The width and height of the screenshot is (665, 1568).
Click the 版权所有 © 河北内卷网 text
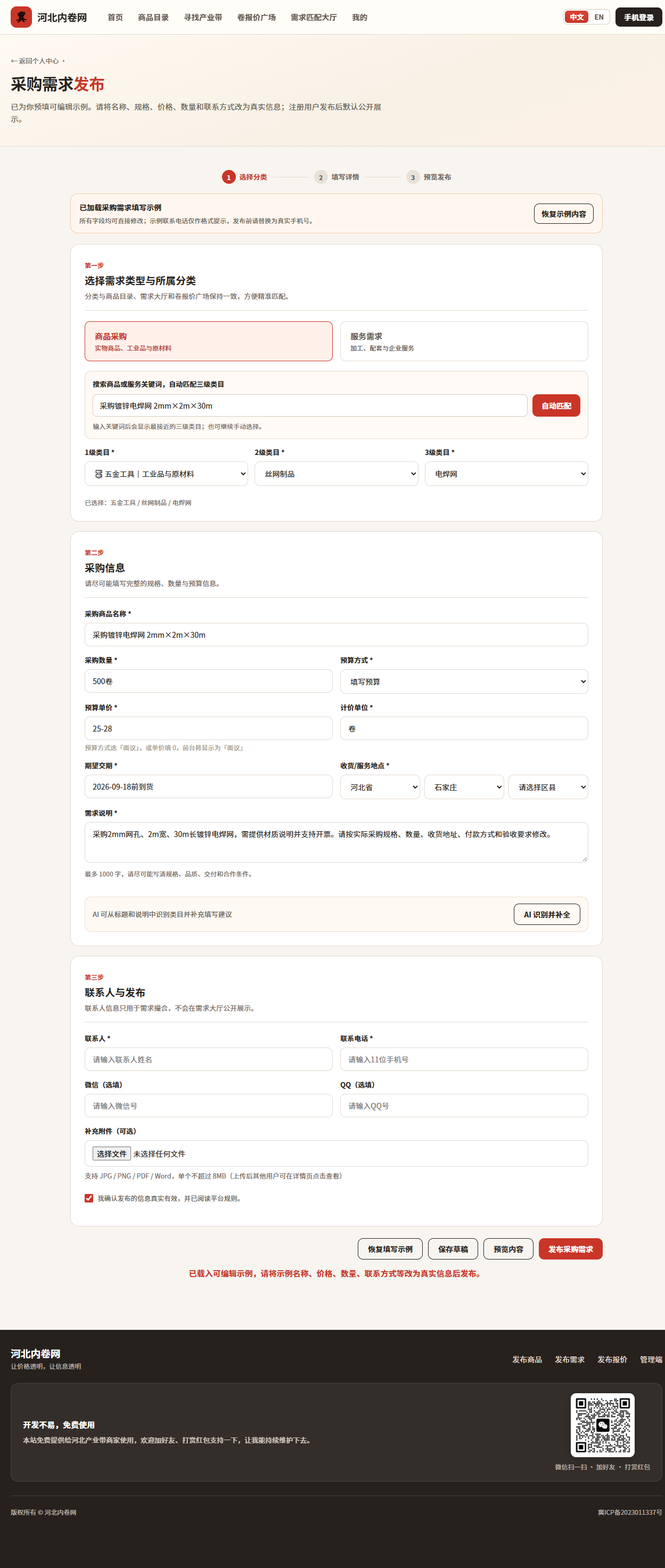pos(44,1512)
